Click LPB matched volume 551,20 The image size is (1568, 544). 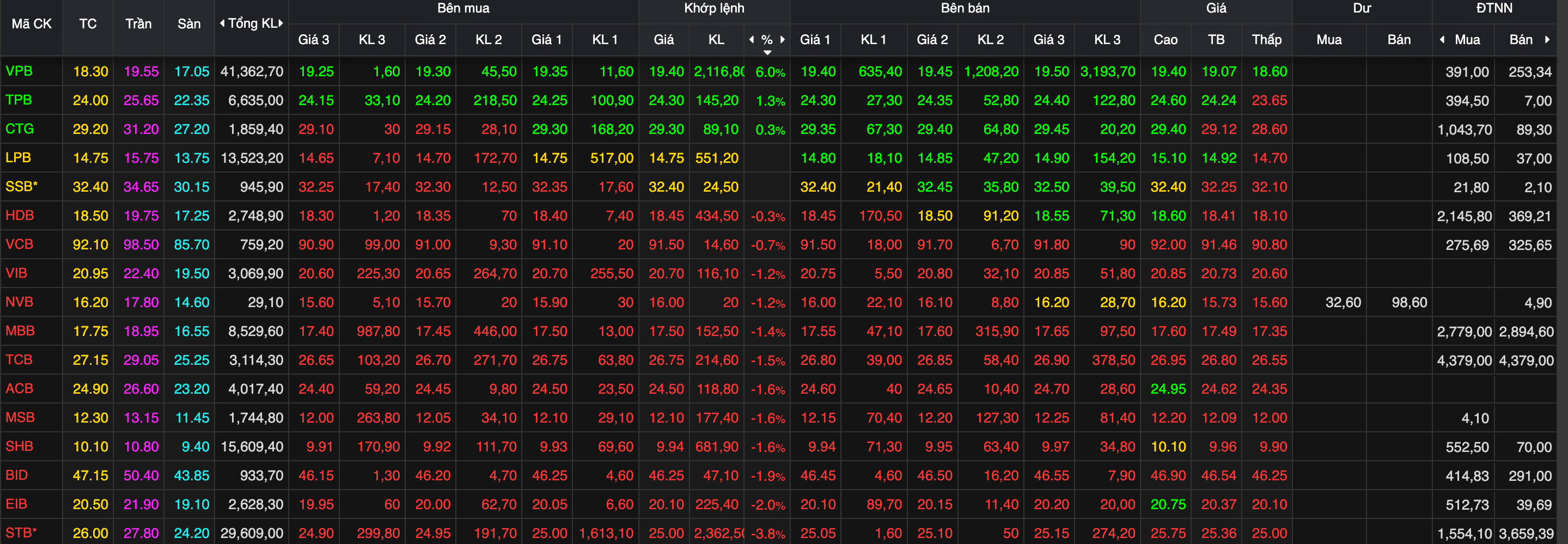[x=716, y=158]
